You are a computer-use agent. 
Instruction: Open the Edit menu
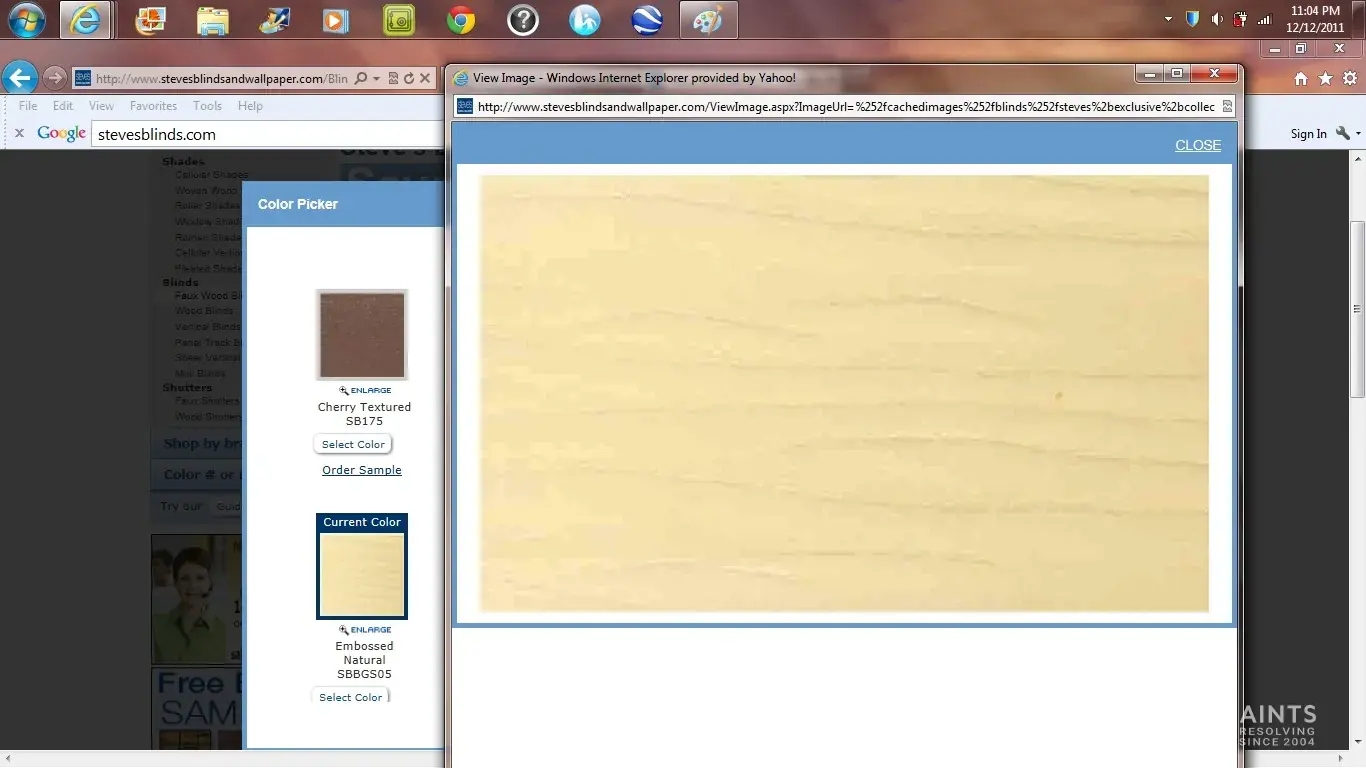coord(63,105)
